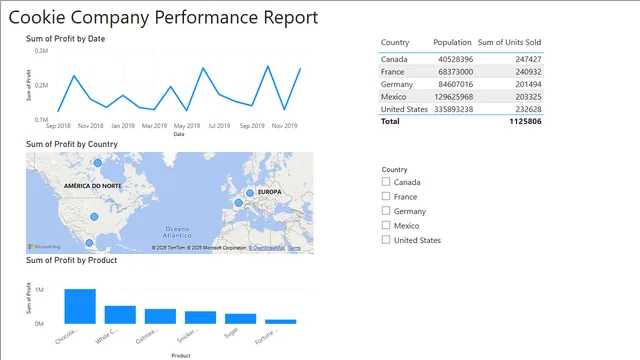640x360 pixels.
Task: Click the Cookie Company Performance Report title
Action: [x=163, y=18]
